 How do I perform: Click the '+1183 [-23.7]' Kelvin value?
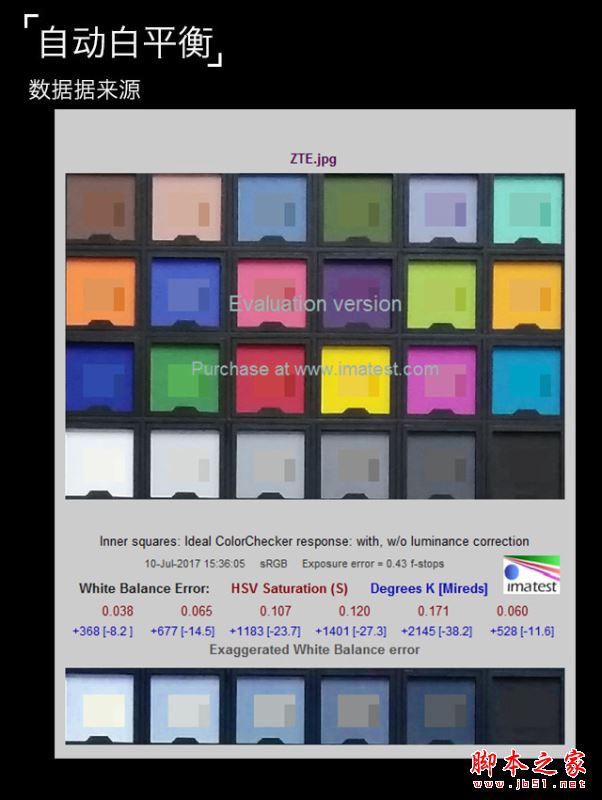point(265,631)
